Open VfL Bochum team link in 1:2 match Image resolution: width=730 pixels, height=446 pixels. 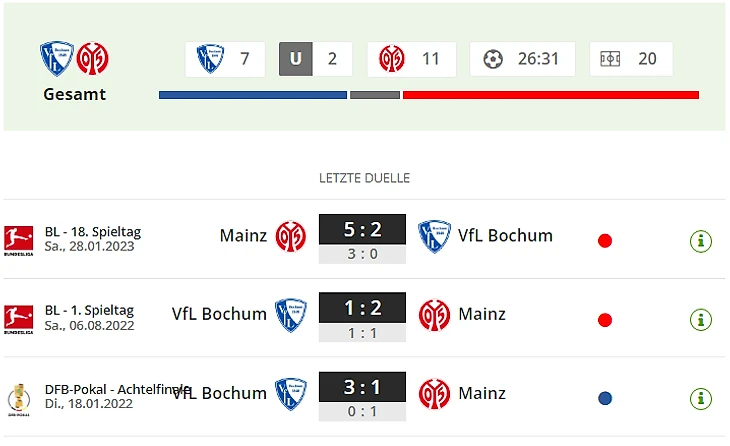(219, 314)
